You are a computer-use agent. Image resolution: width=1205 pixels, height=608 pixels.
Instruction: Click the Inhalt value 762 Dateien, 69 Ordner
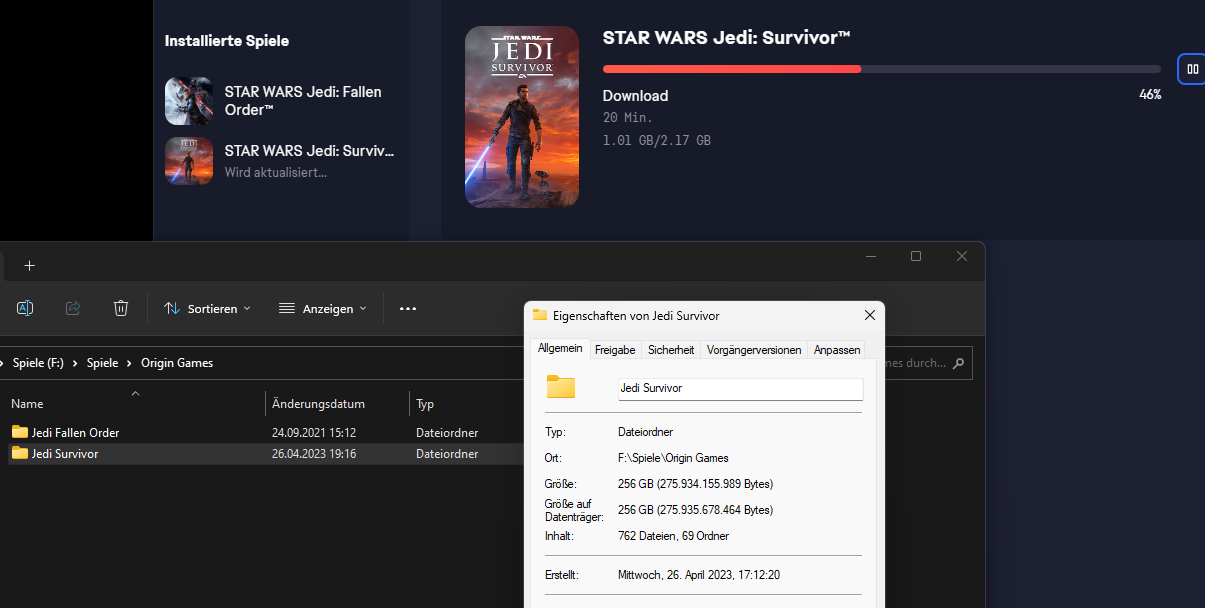coord(674,536)
